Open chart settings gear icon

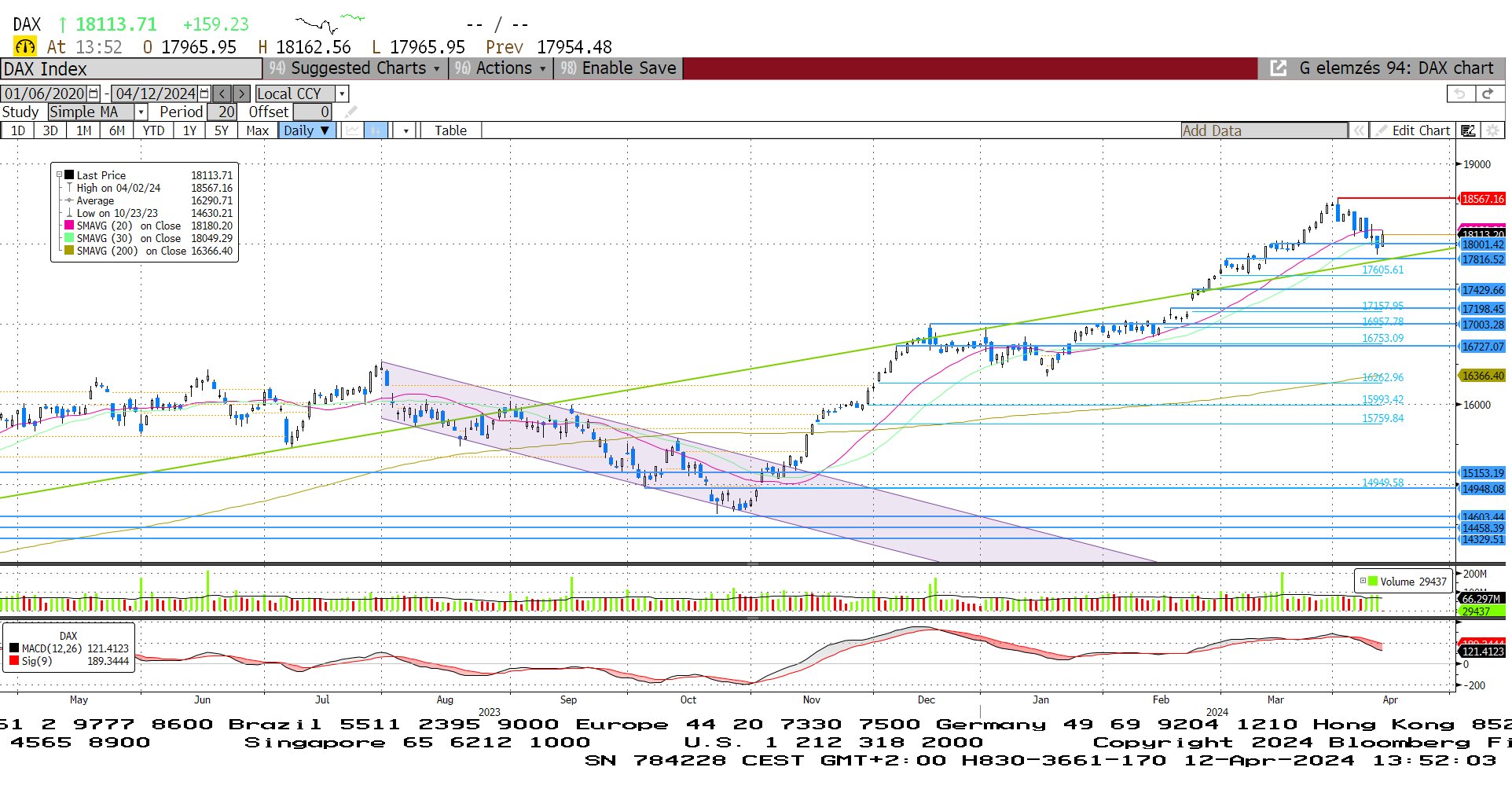click(1492, 130)
